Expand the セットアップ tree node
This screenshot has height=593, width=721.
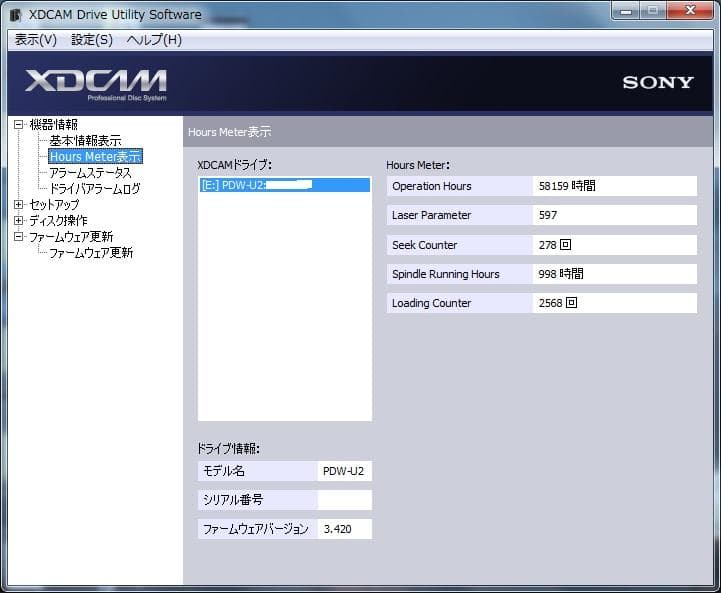click(18, 205)
